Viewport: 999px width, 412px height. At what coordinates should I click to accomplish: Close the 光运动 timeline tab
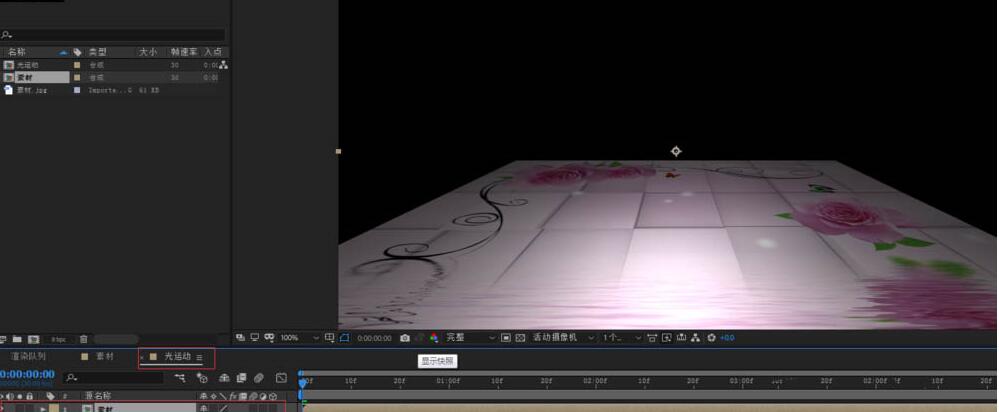(142, 358)
